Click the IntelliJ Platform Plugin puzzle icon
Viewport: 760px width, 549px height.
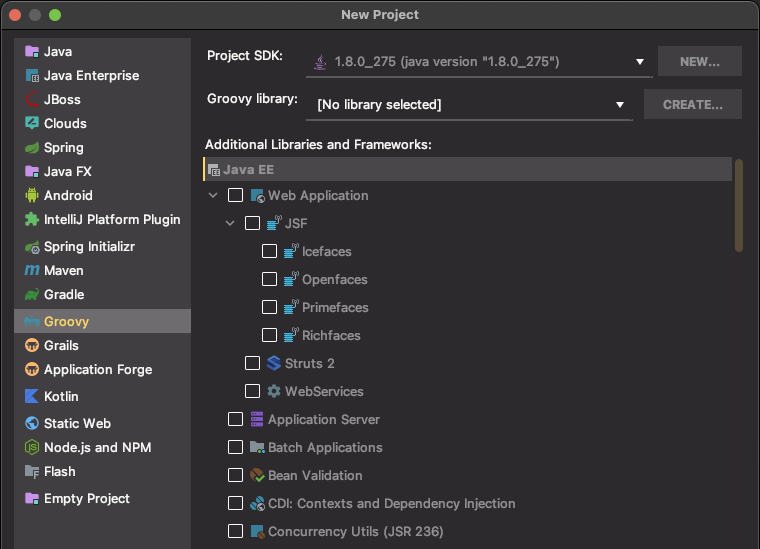[x=32, y=220]
